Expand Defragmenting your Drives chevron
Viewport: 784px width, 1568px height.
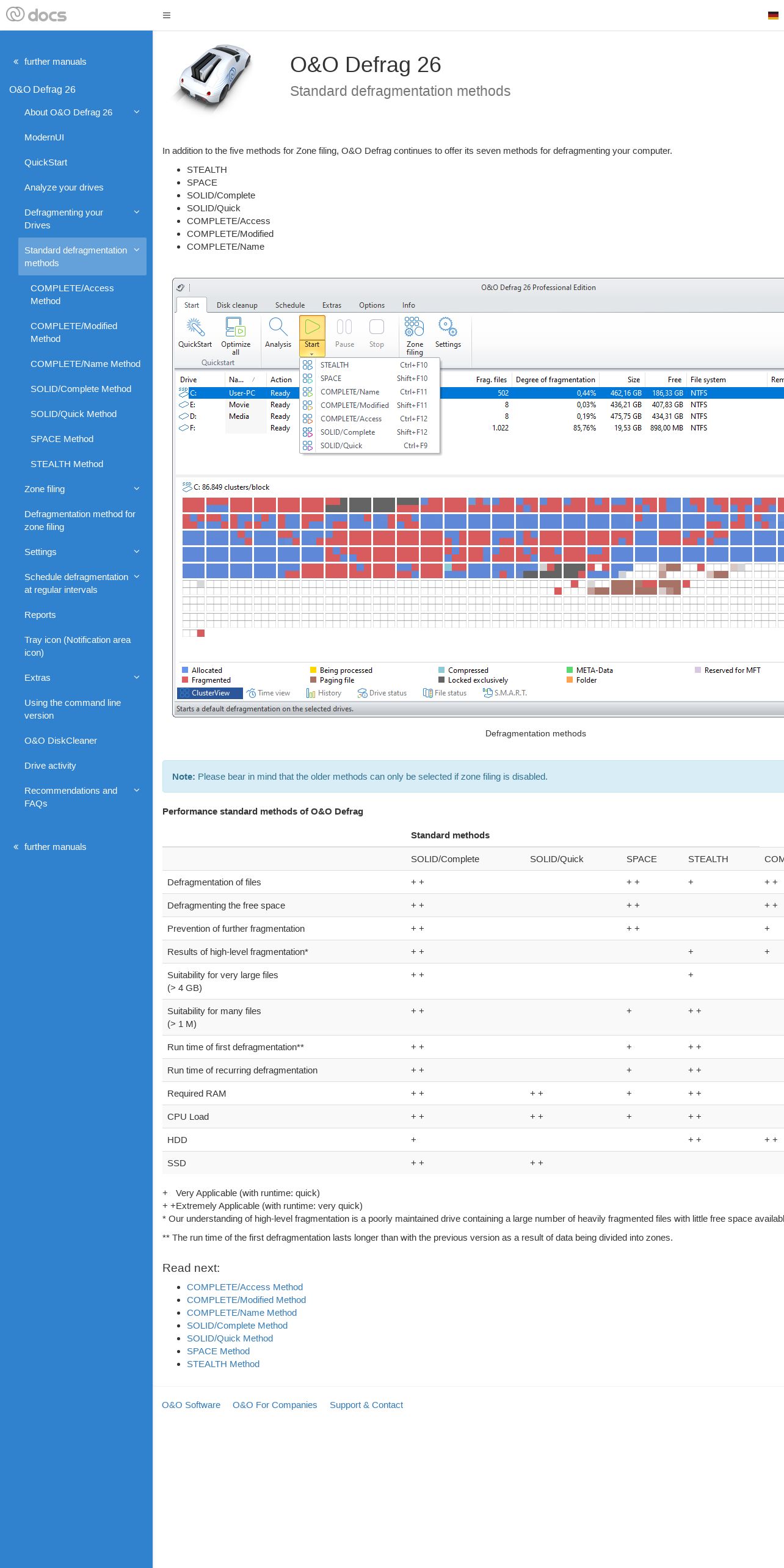pyautogui.click(x=137, y=212)
